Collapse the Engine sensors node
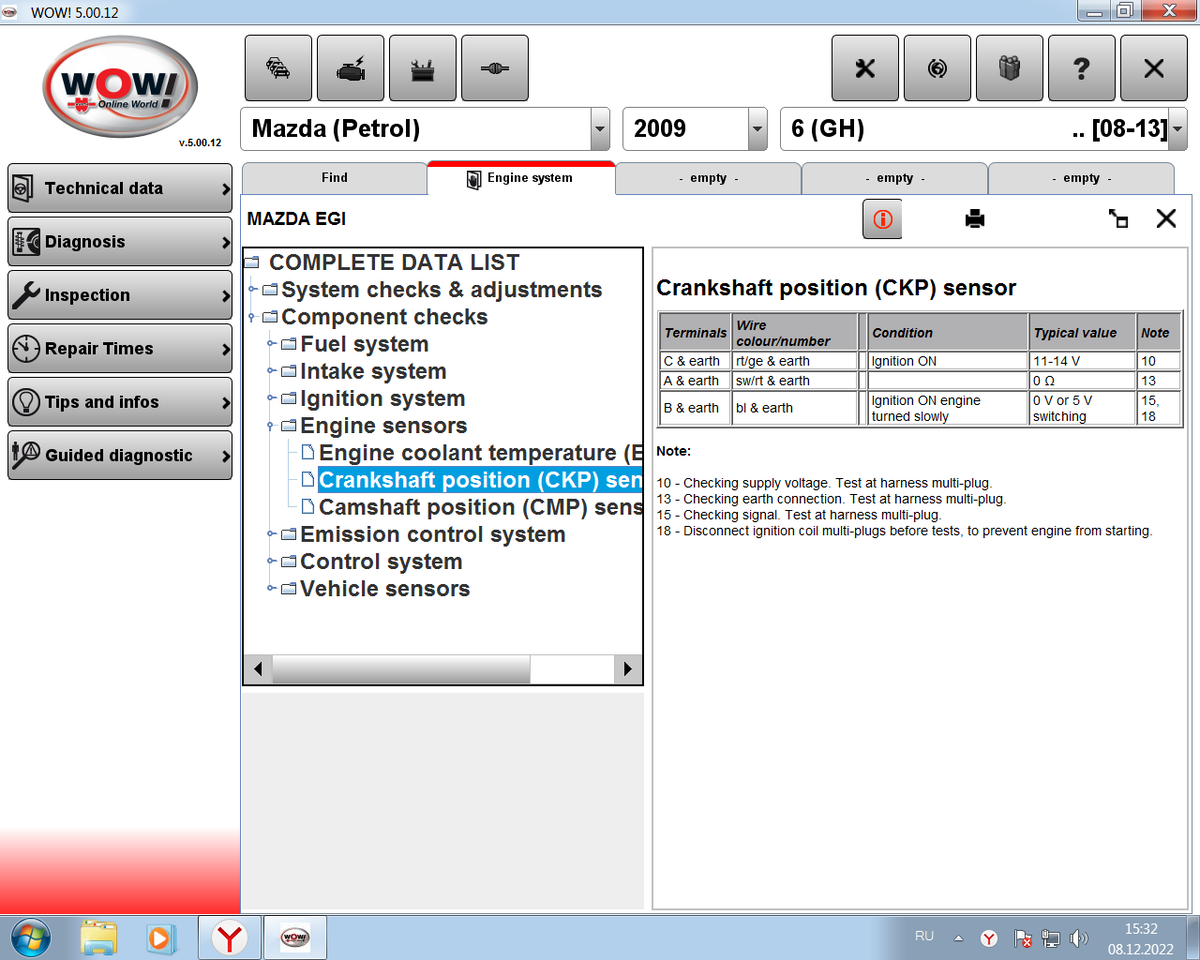 coord(272,426)
